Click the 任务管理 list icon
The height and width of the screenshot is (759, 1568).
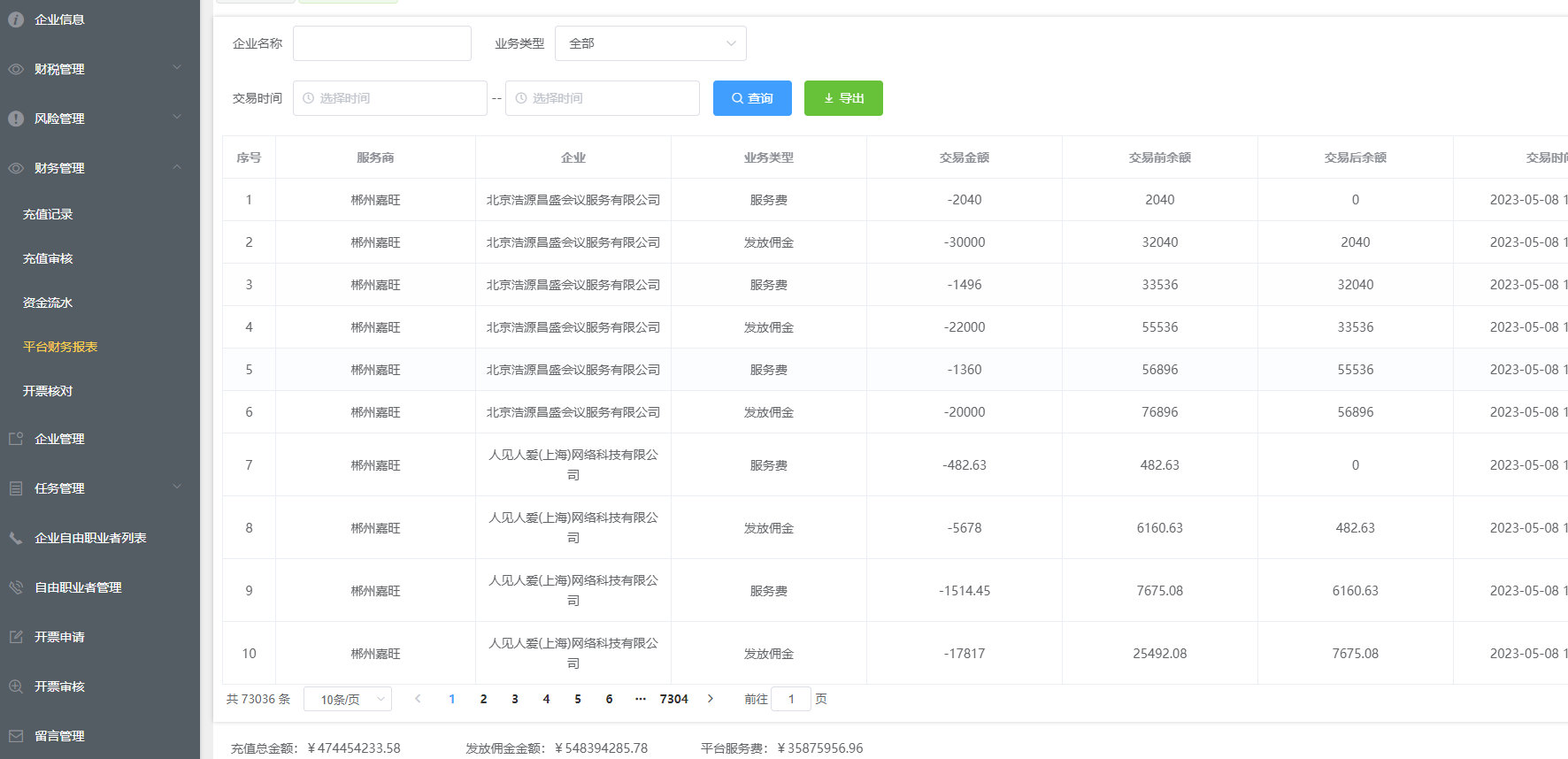click(16, 488)
